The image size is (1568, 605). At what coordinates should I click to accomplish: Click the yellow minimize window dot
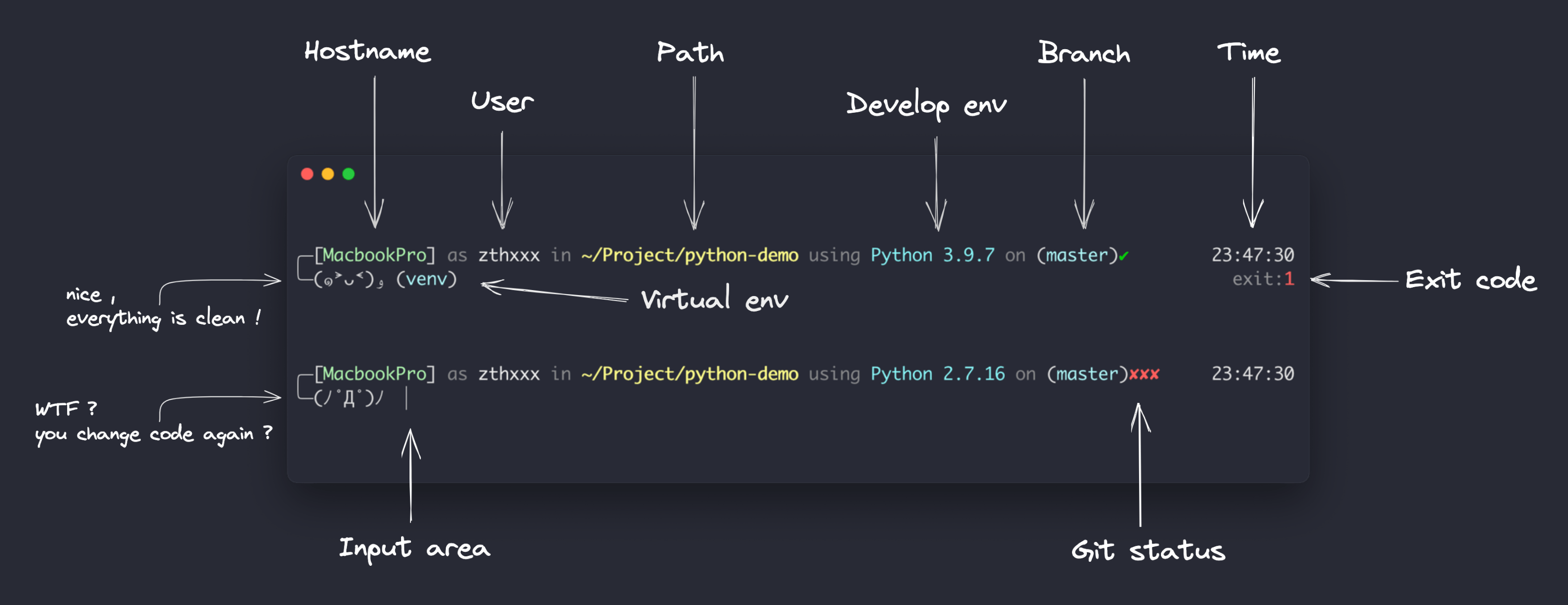328,174
